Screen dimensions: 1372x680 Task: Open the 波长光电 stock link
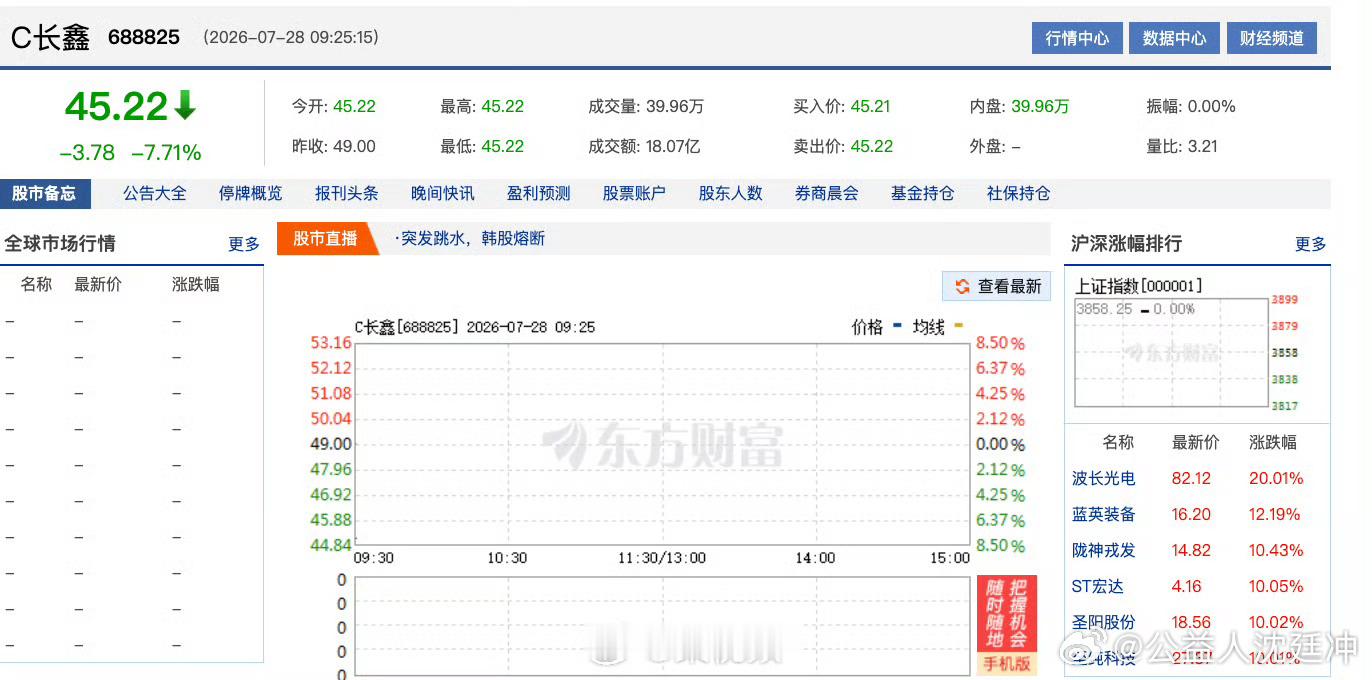point(1104,478)
